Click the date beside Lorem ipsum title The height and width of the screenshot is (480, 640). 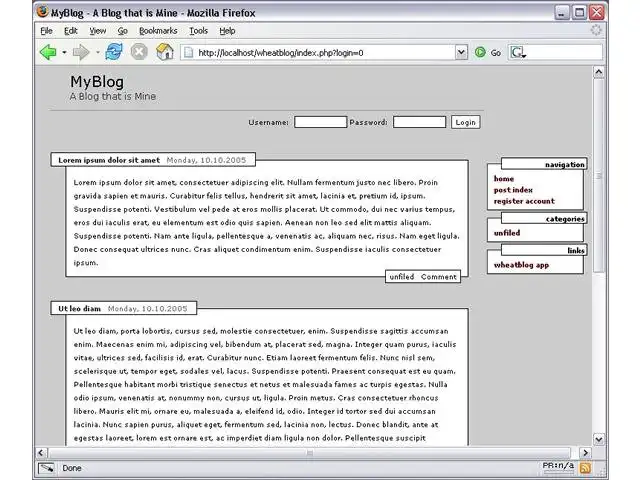click(x=206, y=160)
